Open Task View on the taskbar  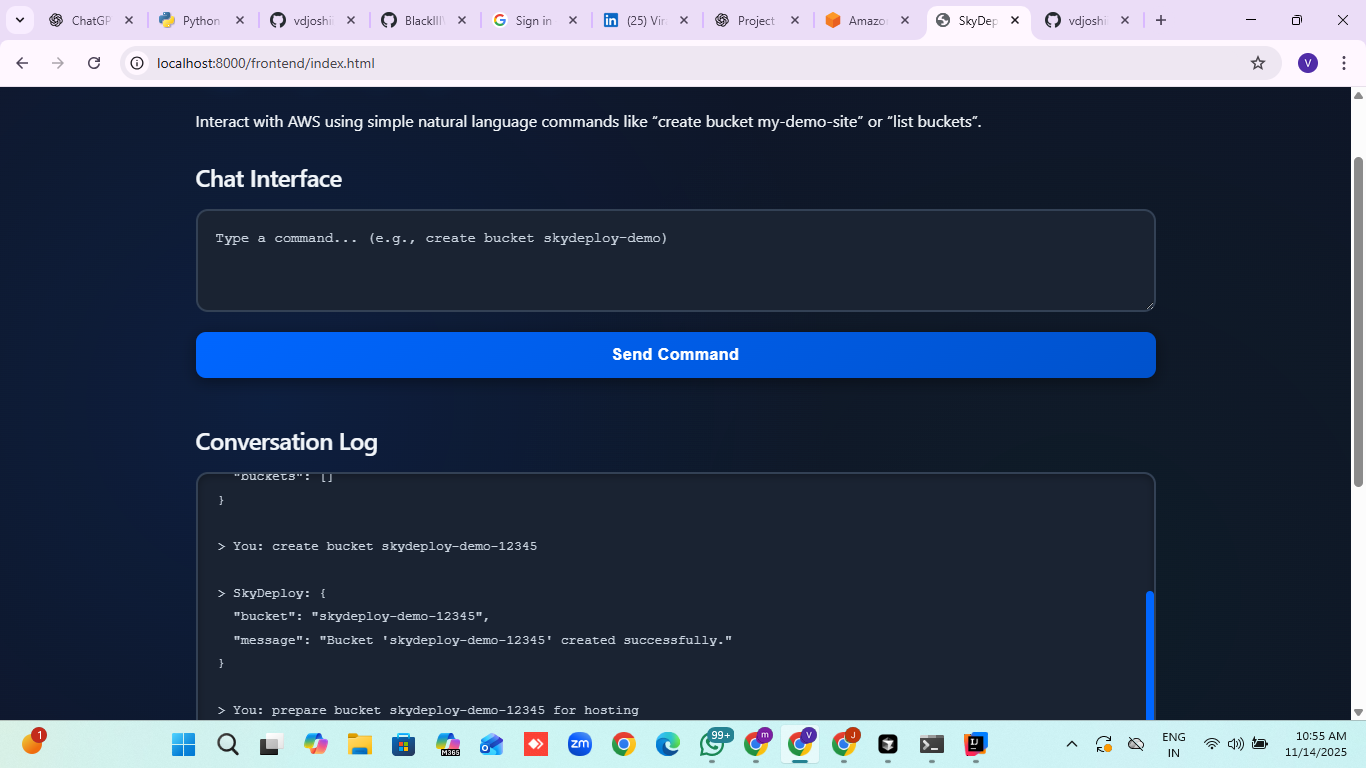[271, 744]
